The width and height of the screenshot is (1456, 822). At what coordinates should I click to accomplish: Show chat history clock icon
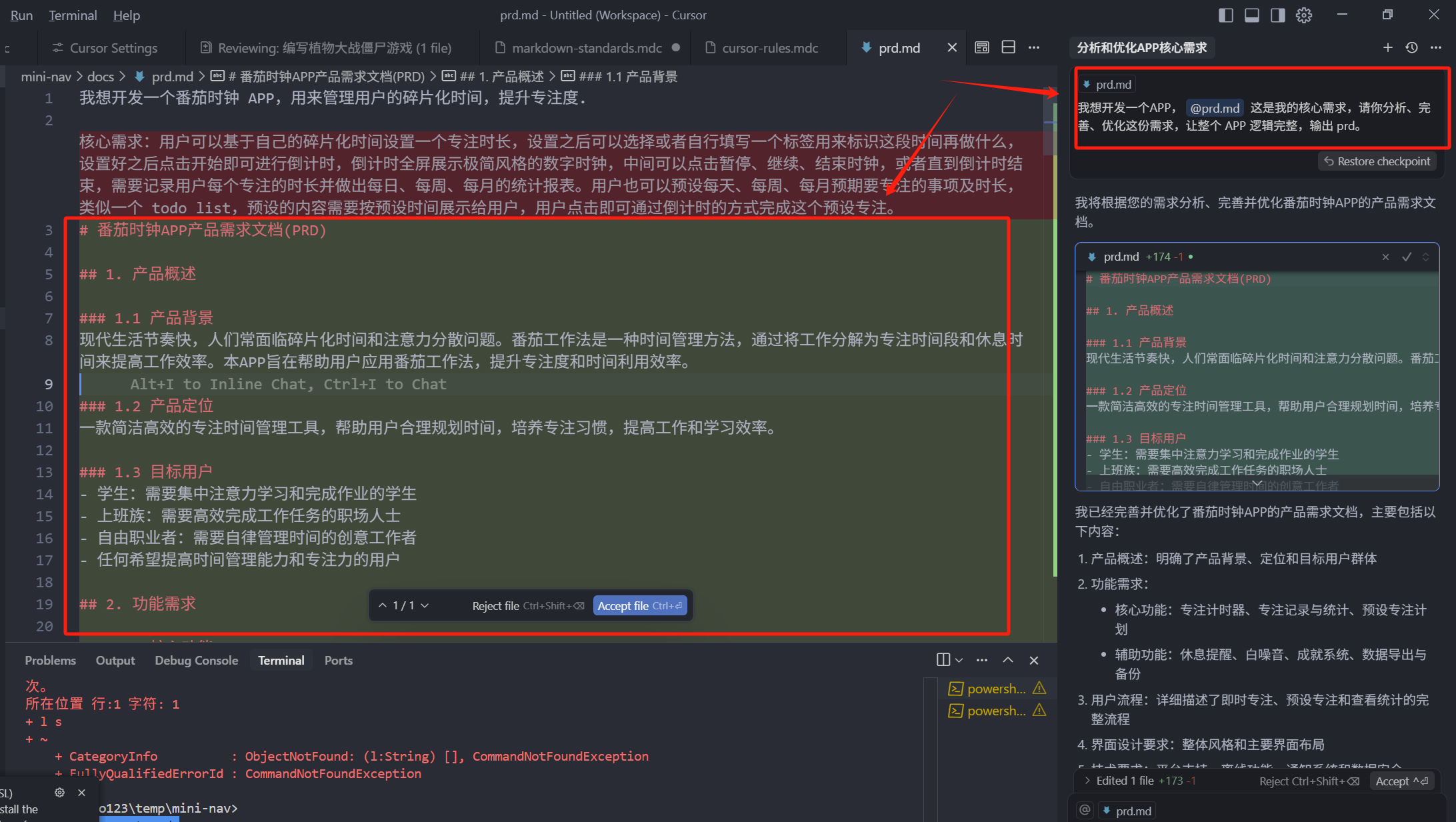coord(1411,47)
